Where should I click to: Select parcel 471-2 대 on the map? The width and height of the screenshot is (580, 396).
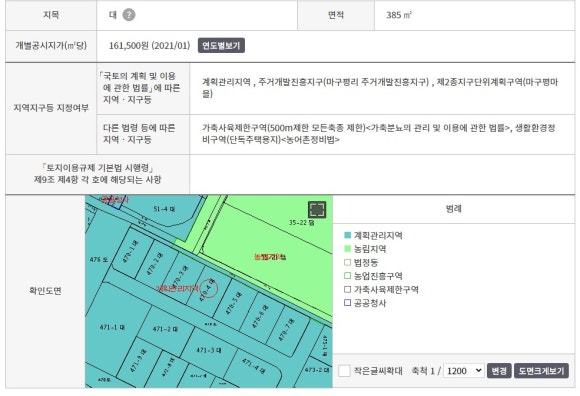tap(165, 329)
